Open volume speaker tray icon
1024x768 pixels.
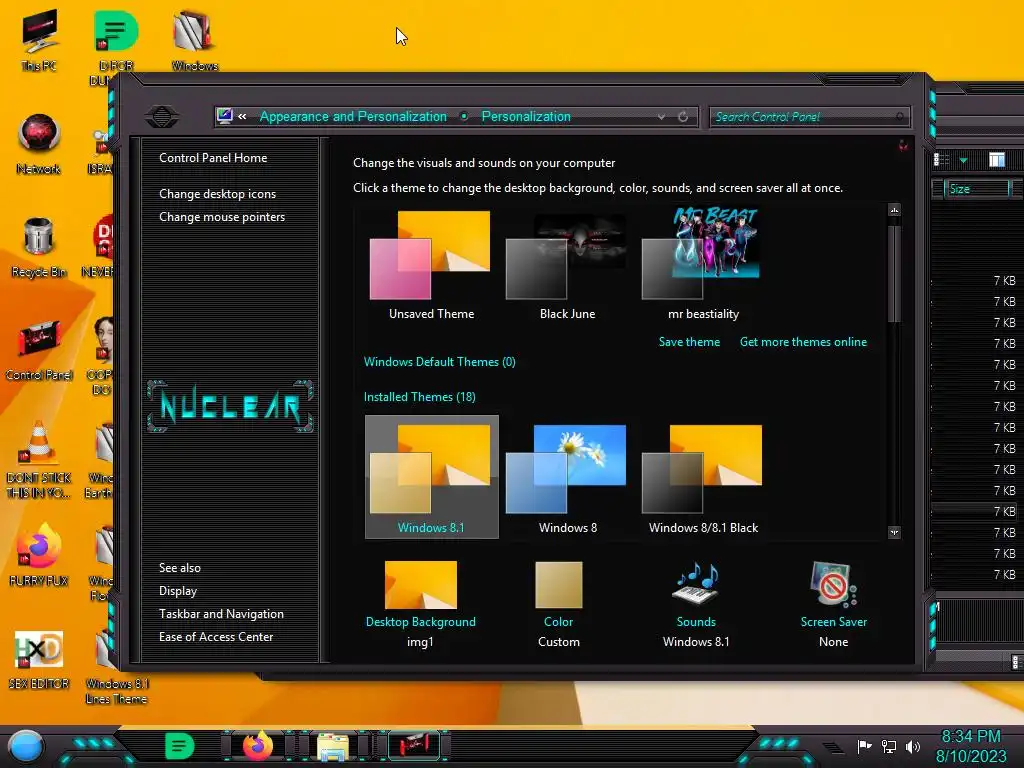pos(913,746)
